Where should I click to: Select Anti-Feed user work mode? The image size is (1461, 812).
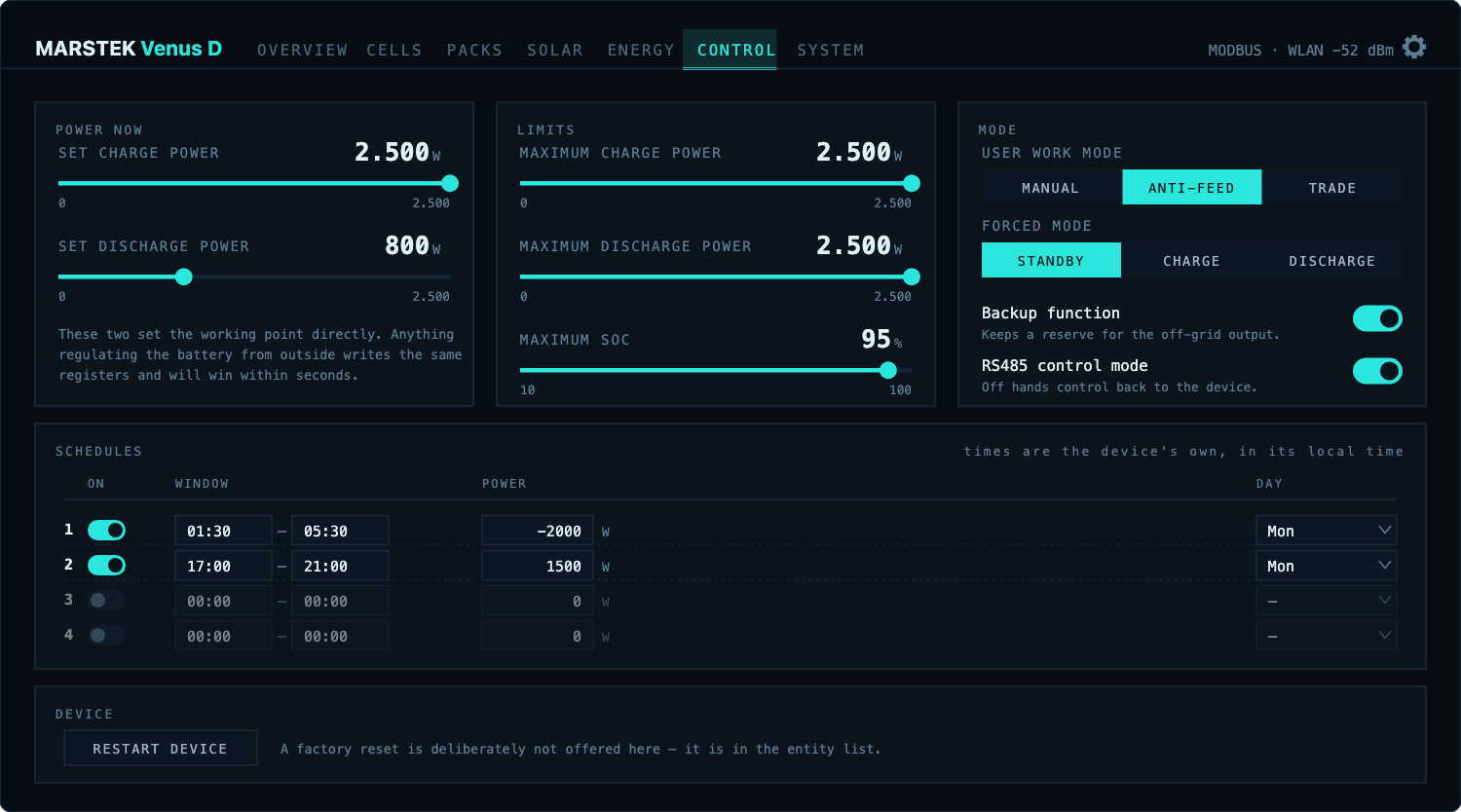1191,187
